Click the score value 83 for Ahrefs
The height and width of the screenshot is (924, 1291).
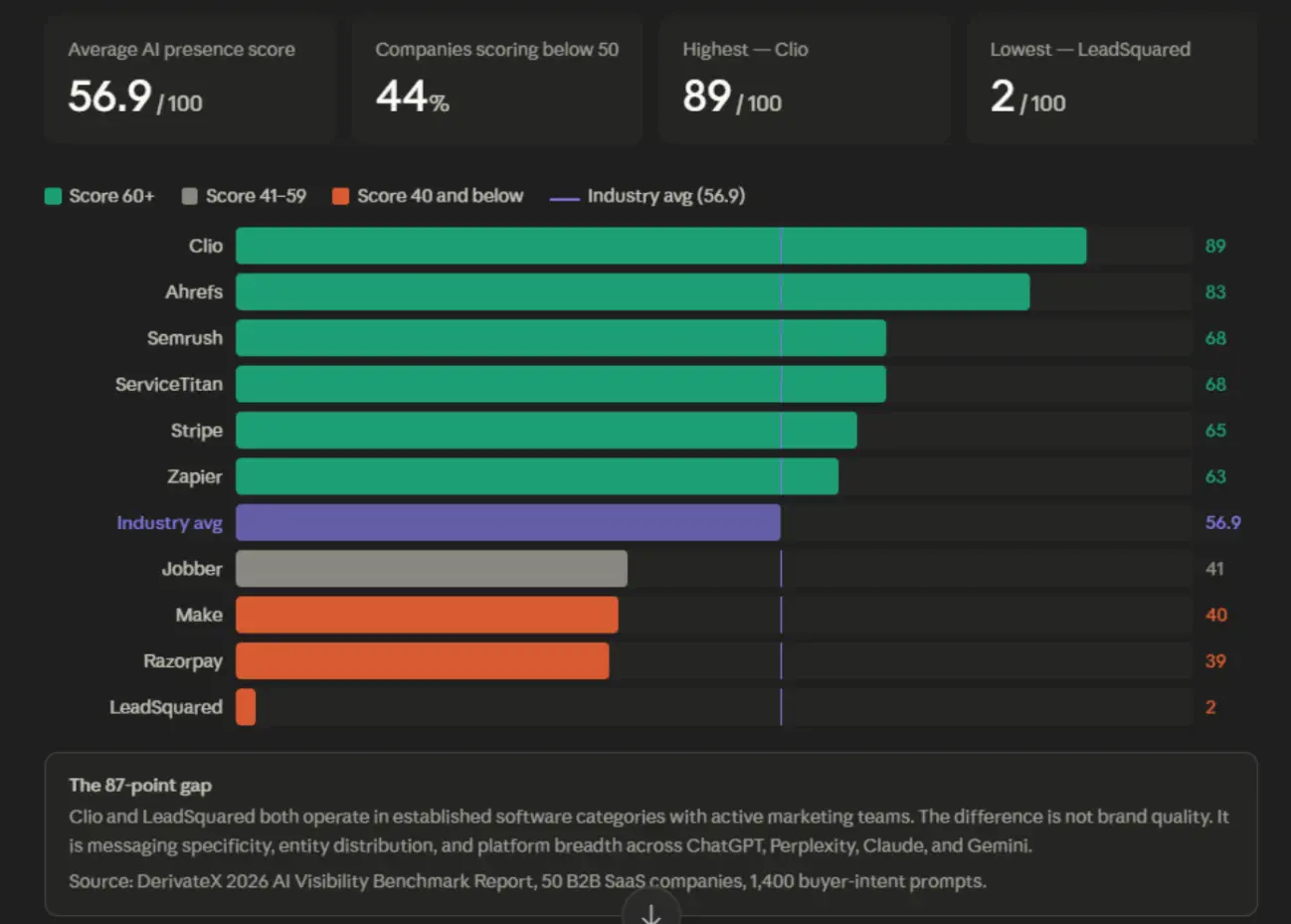point(1215,292)
